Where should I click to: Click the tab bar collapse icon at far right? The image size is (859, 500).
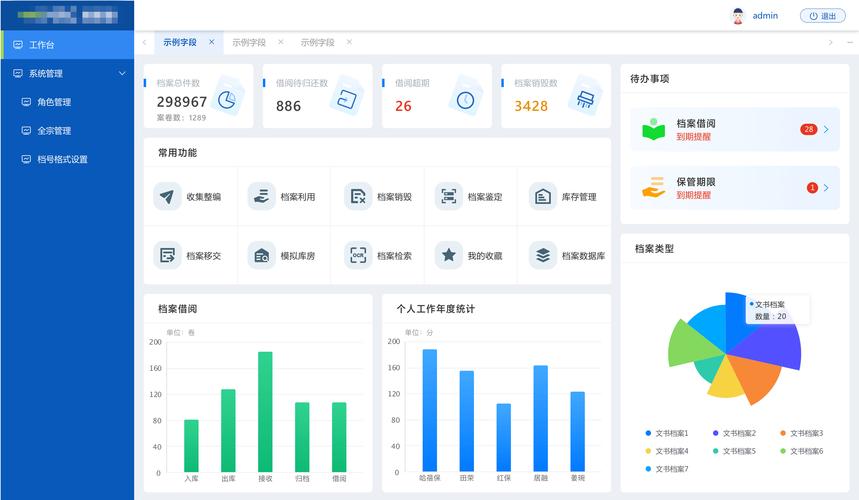(850, 42)
